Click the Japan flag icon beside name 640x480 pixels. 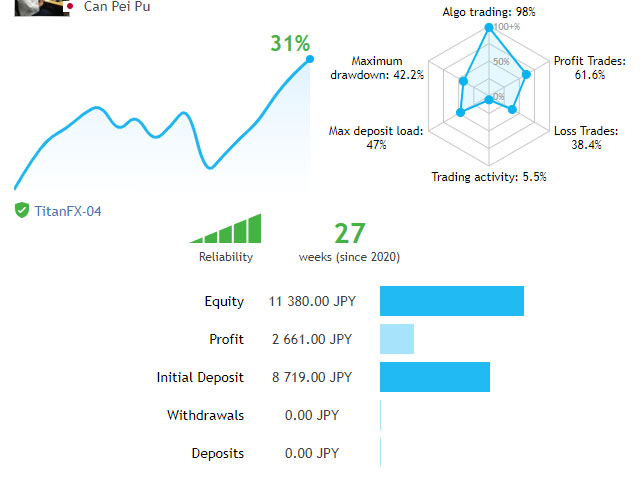tap(69, 6)
